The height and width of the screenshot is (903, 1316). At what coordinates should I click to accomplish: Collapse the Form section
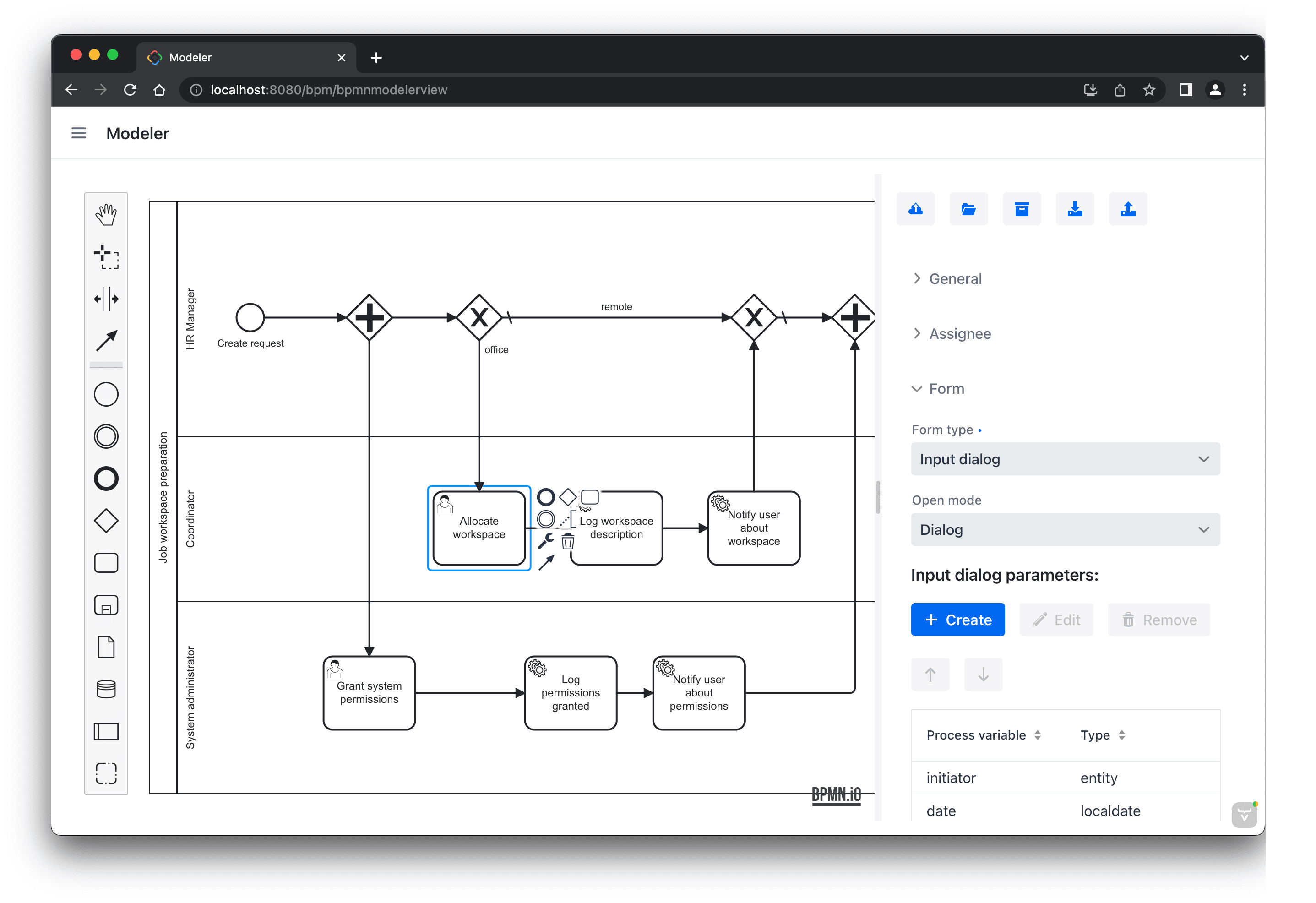[x=946, y=389]
